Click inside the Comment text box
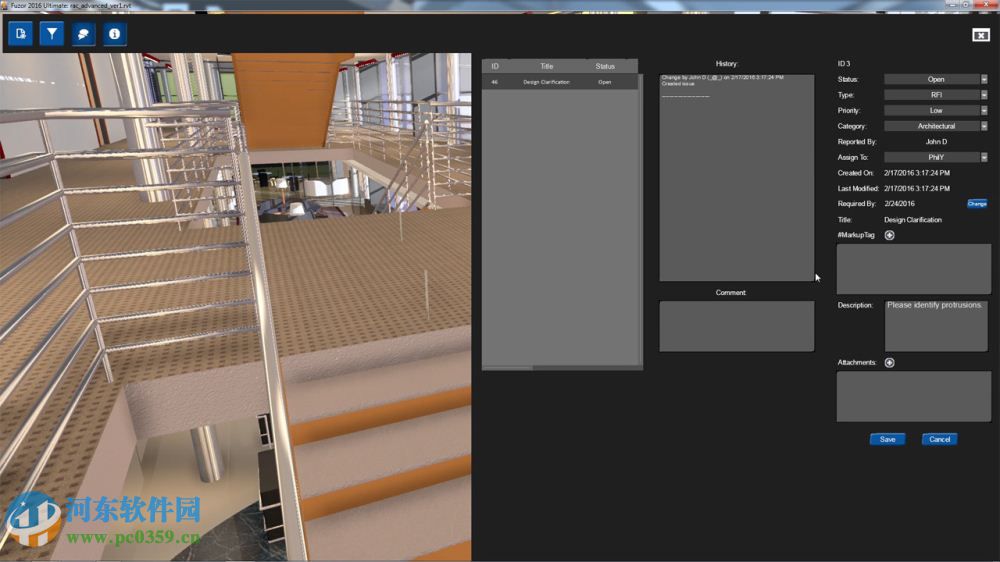The image size is (1000, 562). 737,326
